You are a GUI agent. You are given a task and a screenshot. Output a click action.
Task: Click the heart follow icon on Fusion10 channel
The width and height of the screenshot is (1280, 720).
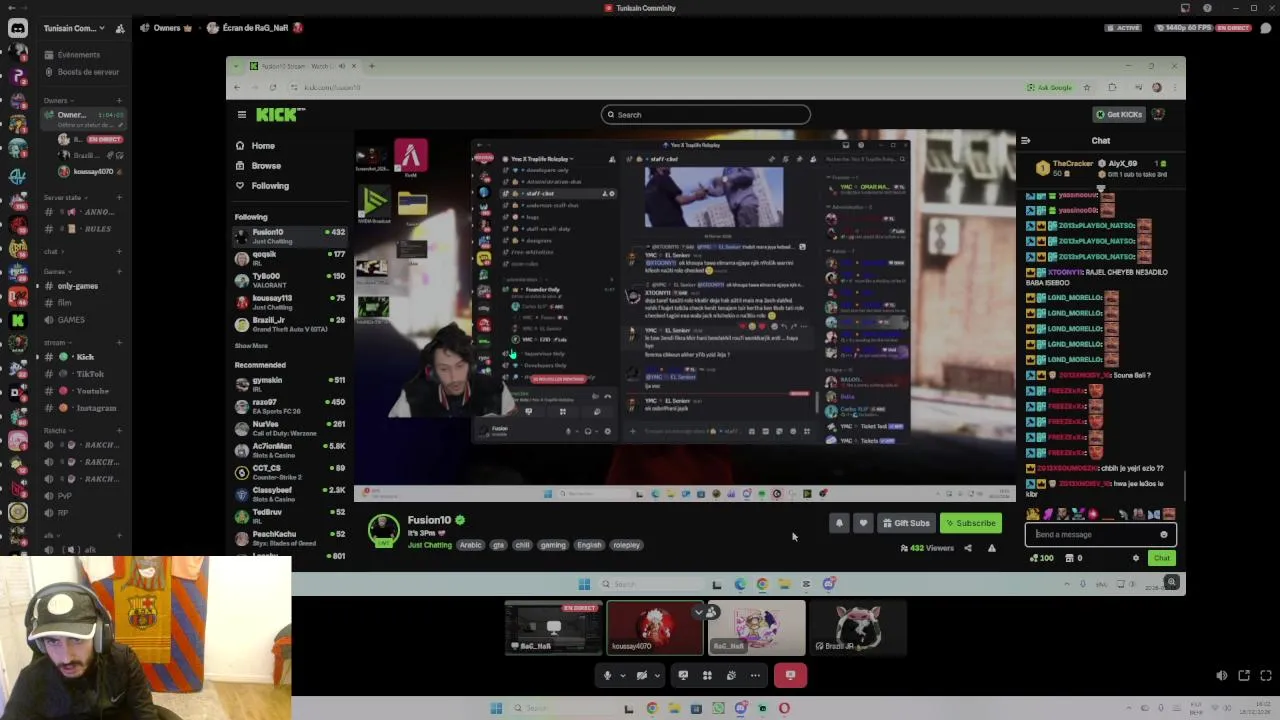coord(863,523)
